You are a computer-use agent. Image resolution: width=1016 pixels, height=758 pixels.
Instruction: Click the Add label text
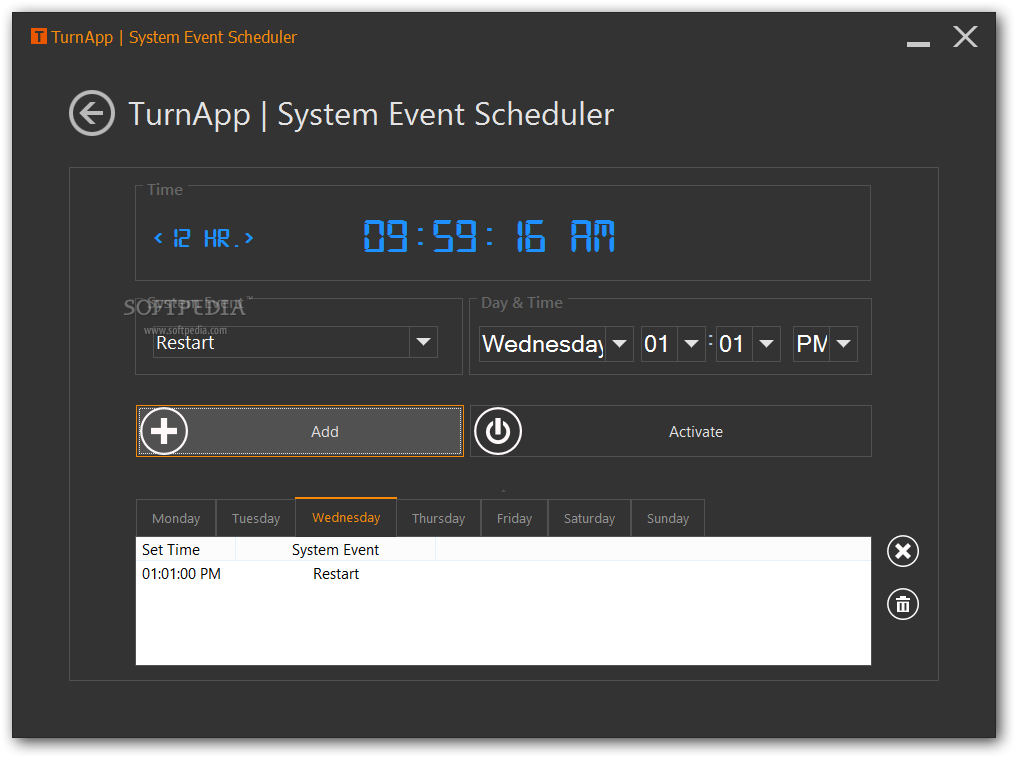pos(325,431)
